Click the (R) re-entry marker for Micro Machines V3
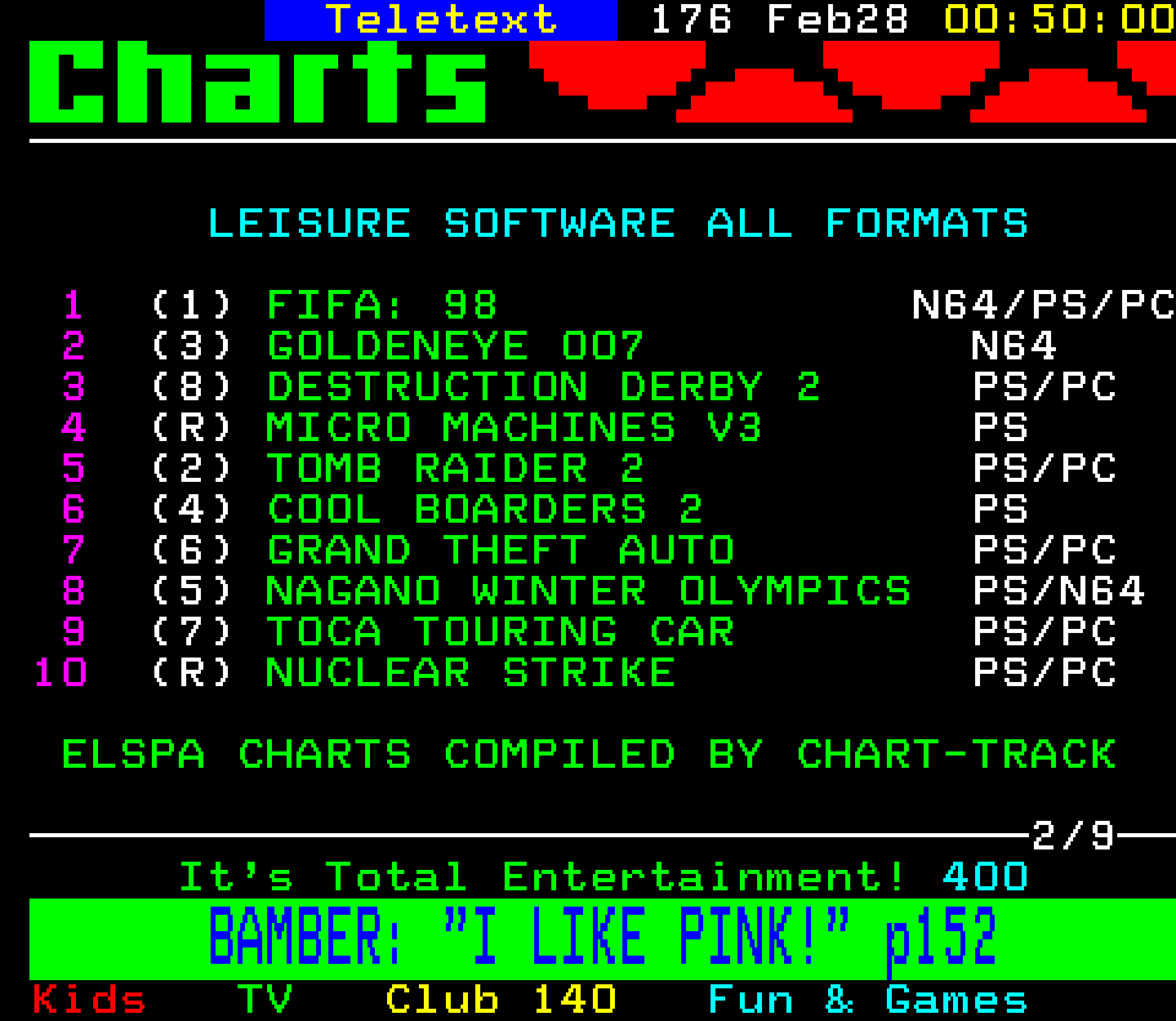 (191, 428)
